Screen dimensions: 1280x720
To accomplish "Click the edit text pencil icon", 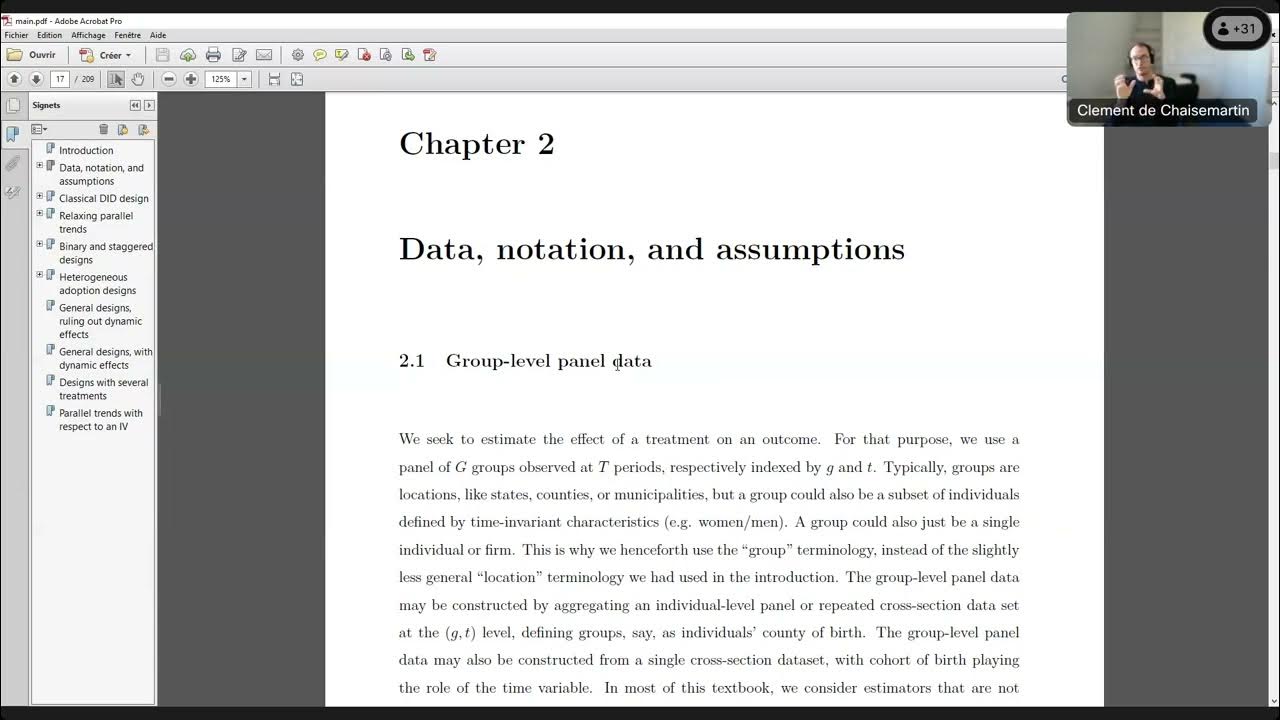I will coord(239,55).
